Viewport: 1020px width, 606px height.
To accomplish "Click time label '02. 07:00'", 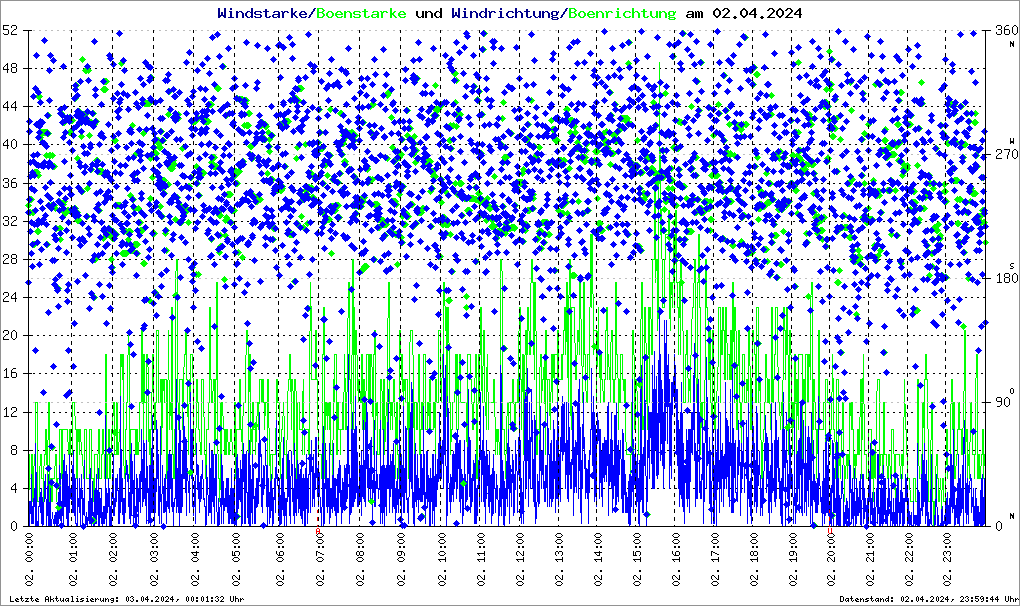I will coord(320,559).
